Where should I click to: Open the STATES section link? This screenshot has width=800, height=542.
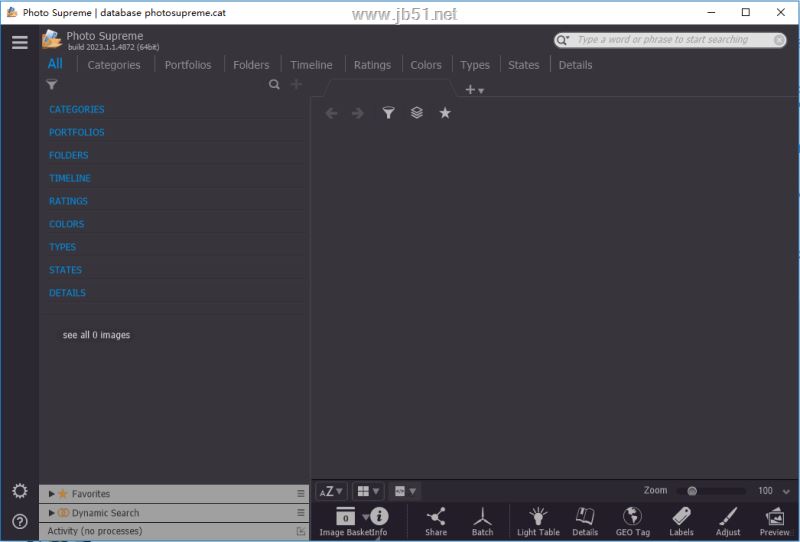point(65,270)
